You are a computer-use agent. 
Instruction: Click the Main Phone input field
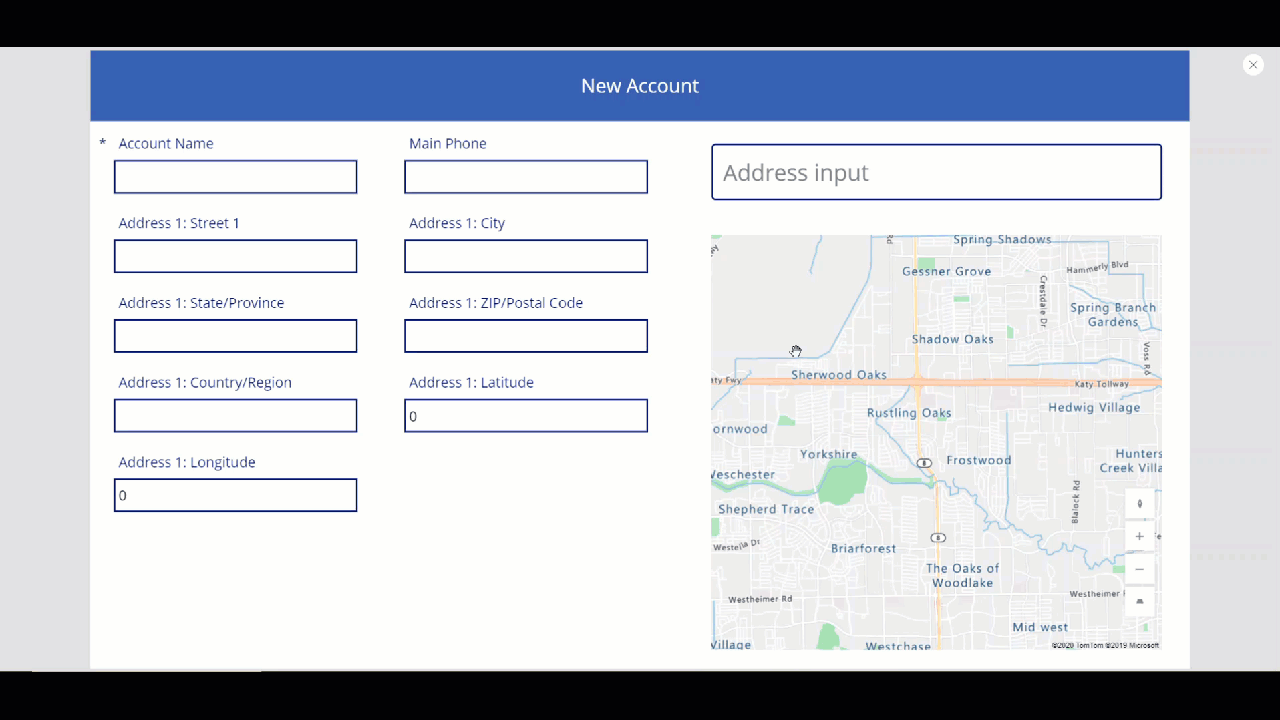click(526, 176)
